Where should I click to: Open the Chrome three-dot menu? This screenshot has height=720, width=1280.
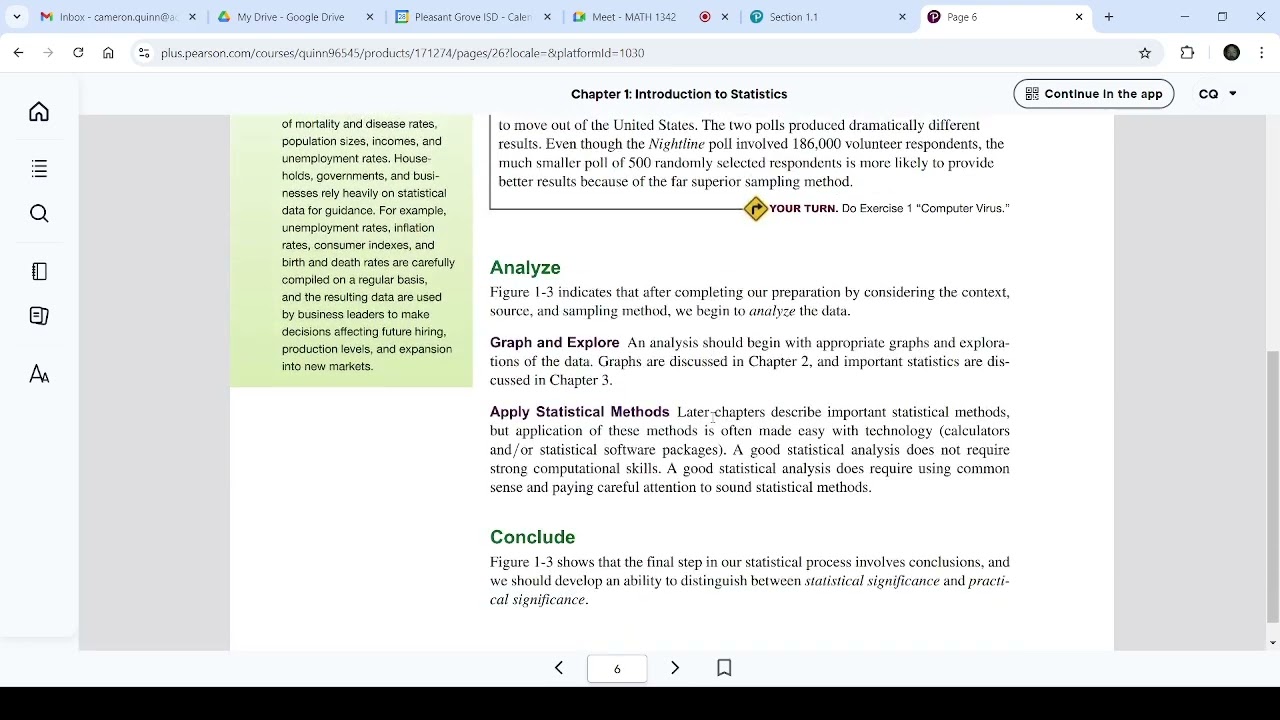[x=1261, y=53]
